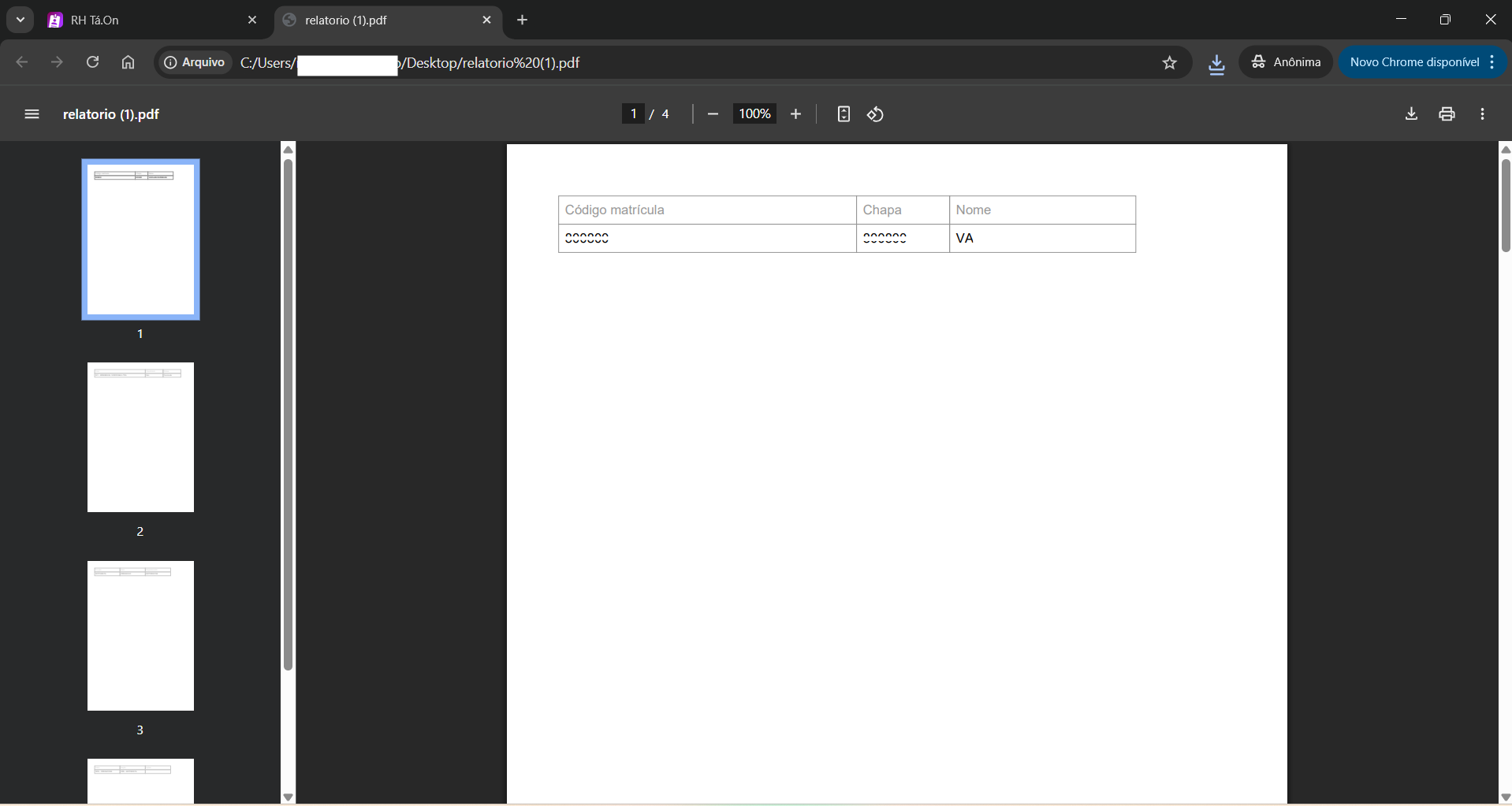Click the page number input field
This screenshot has width=1512, height=806.
[x=633, y=114]
